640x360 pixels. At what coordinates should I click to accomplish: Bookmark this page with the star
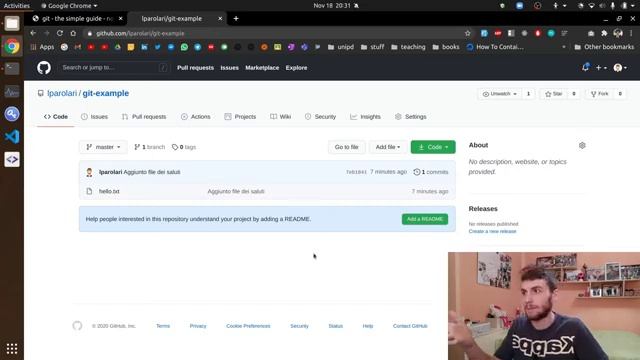(468, 33)
